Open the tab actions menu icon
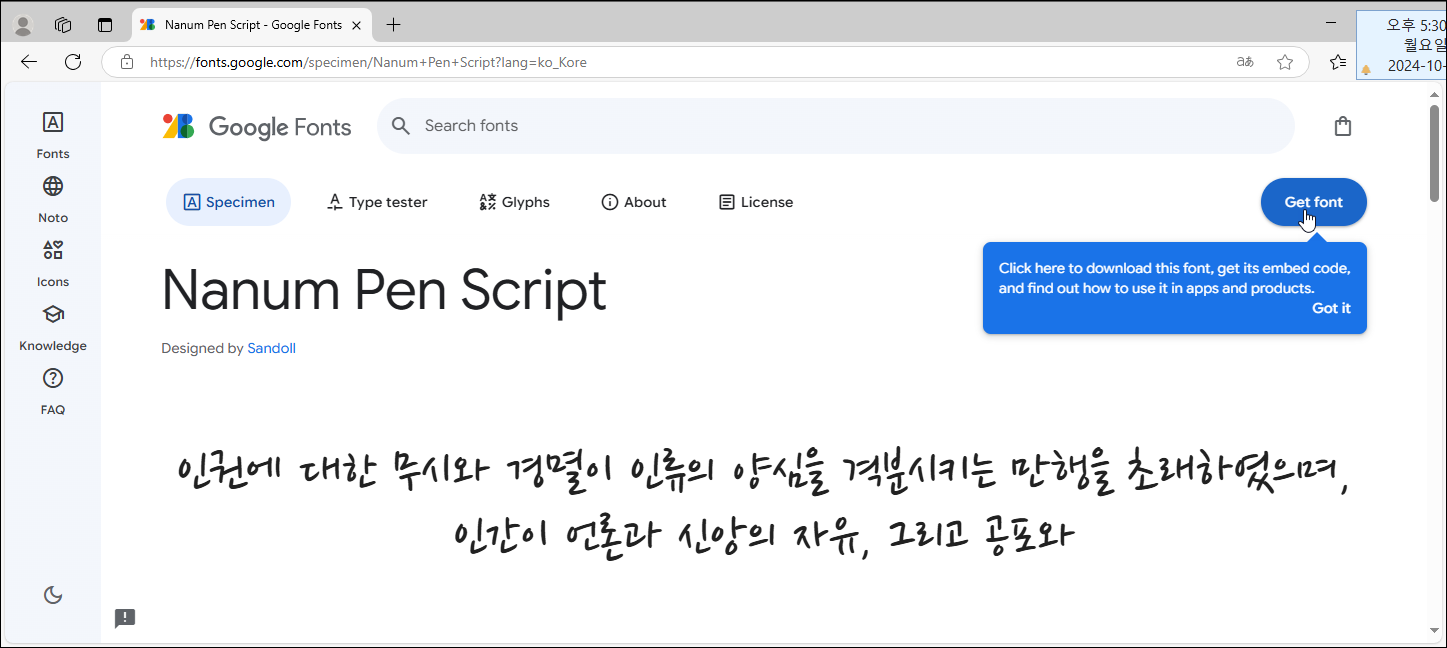Image resolution: width=1447 pixels, height=648 pixels. 105,25
